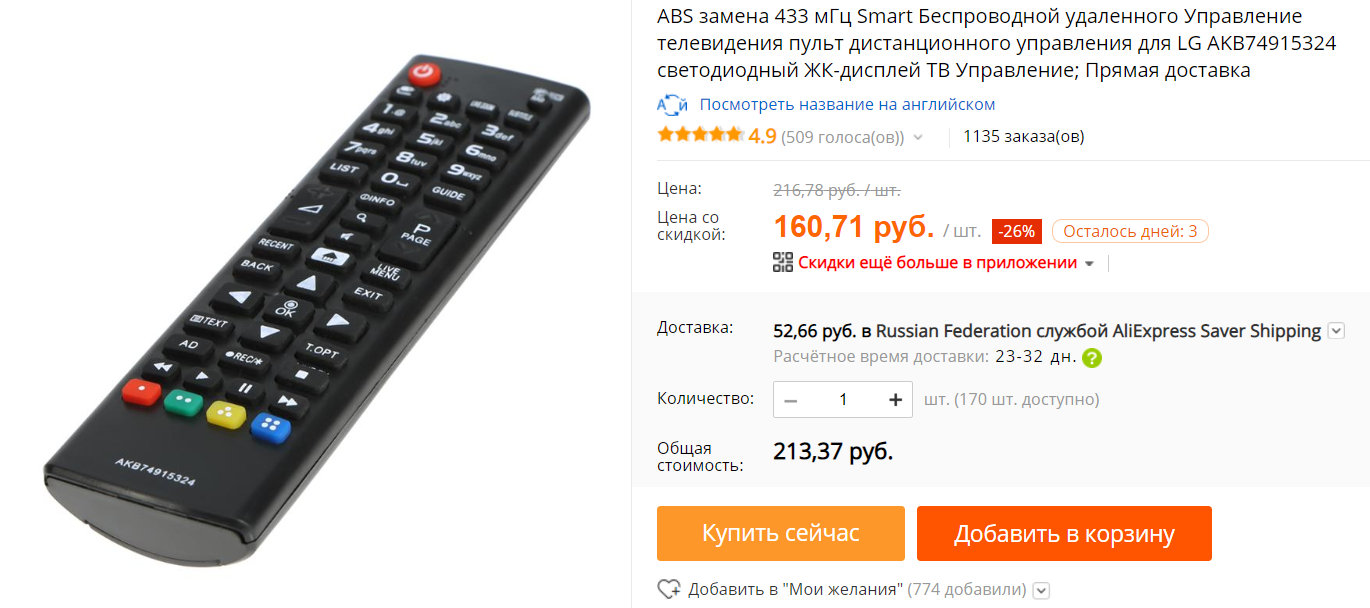
Task: Expand the votes breakdown chevron next to 509 голоса(ов)
Action: tap(918, 137)
